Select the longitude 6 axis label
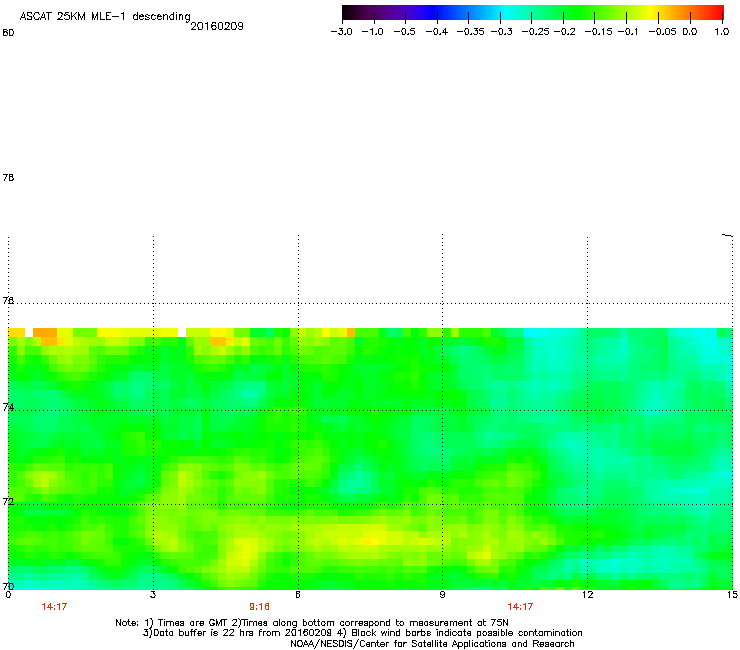Screen dimensions: 740x650 tap(298, 595)
